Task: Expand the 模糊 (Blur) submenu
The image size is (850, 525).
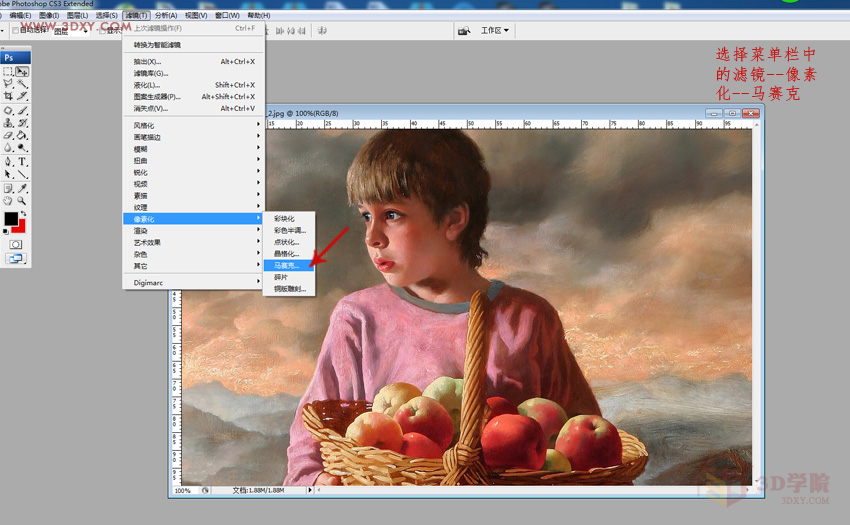Action: tap(140, 149)
